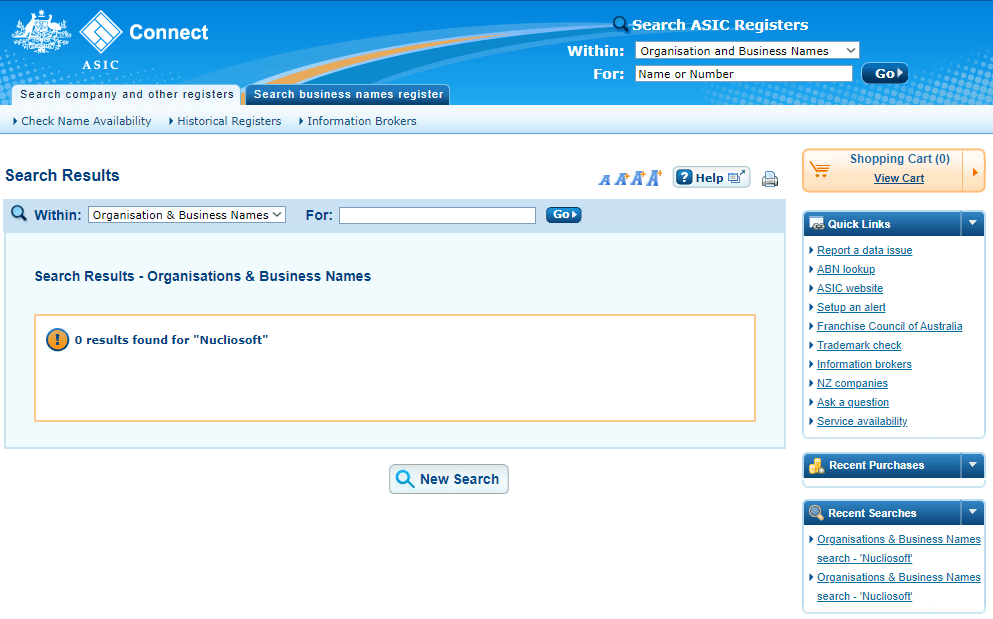Screen dimensions: 993x619
Task: Open the Service availability link
Action: (862, 421)
